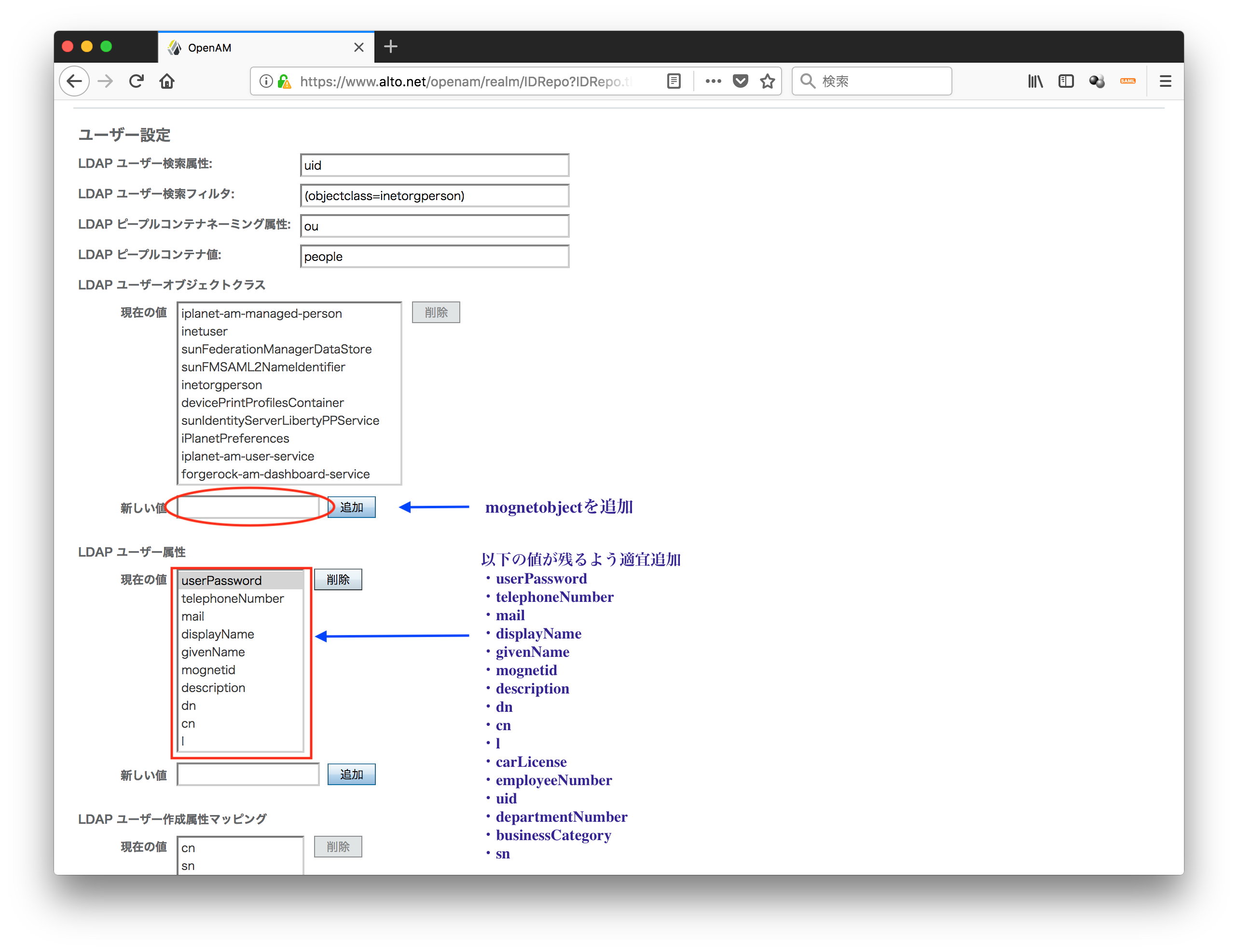Click the LDAP people container value field
Image resolution: width=1238 pixels, height=952 pixels.
(x=434, y=256)
